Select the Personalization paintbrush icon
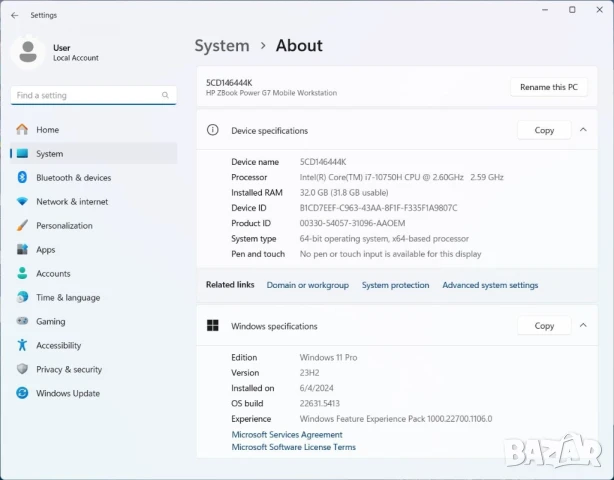Image resolution: width=614 pixels, height=480 pixels. pos(22,226)
